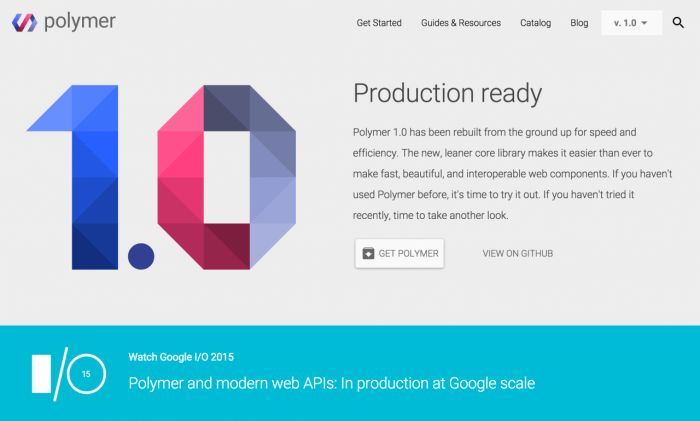Visit the Blog link in navigation

point(579,23)
